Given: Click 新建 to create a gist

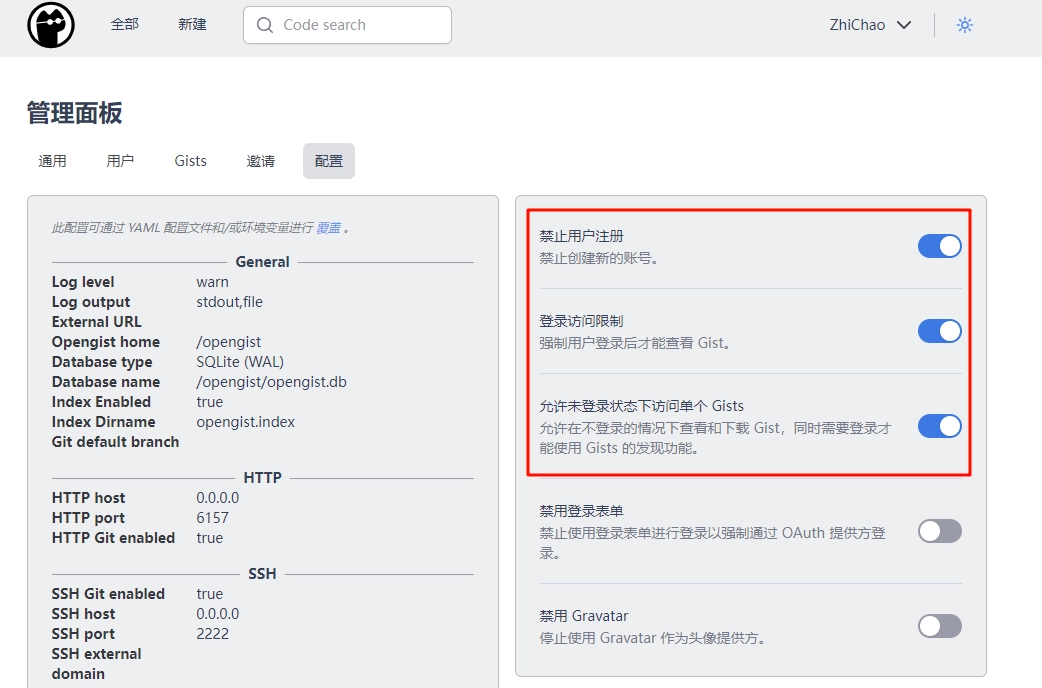Looking at the screenshot, I should 192,25.
